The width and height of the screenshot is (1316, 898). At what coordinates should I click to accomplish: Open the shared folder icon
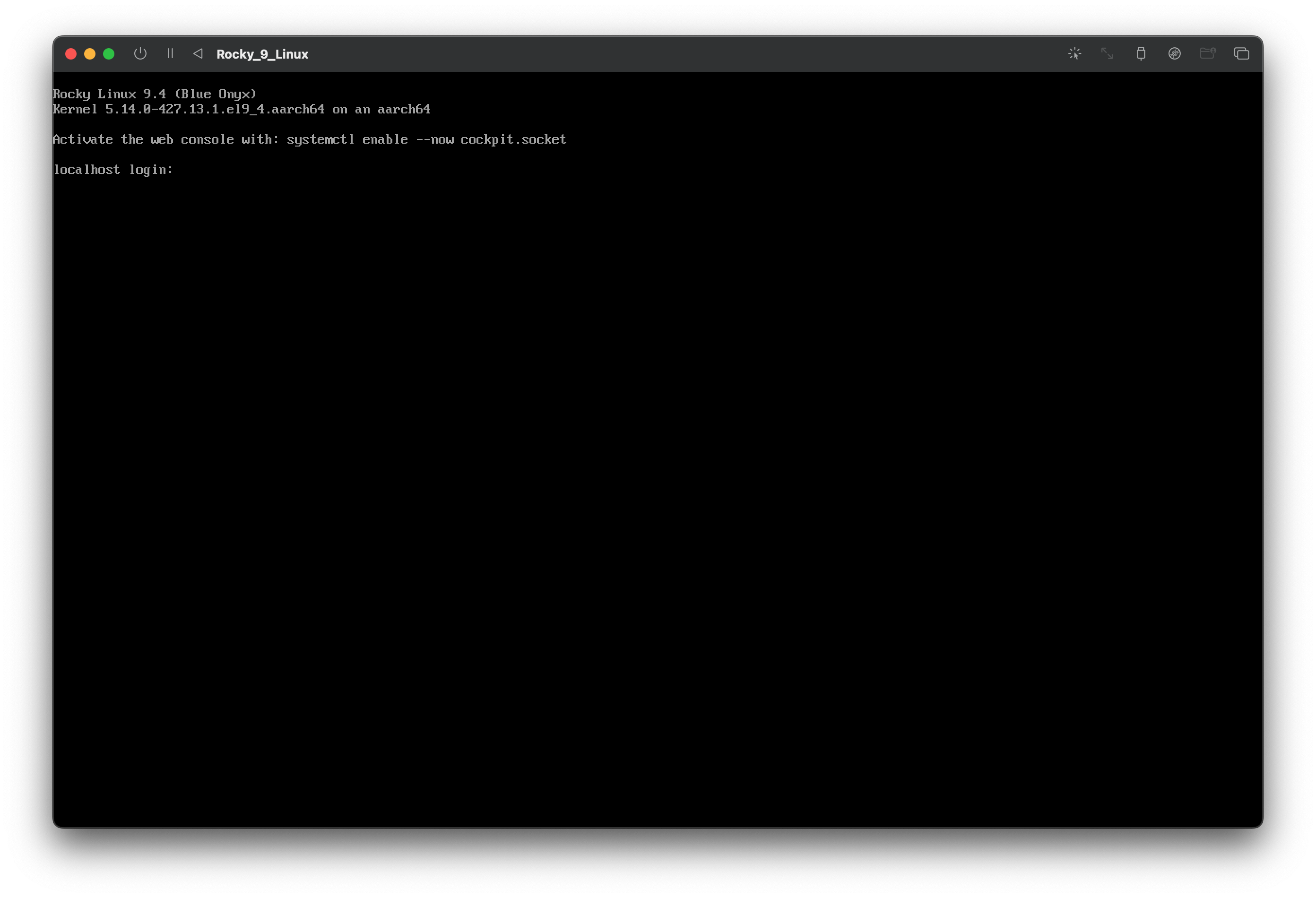tap(1208, 54)
